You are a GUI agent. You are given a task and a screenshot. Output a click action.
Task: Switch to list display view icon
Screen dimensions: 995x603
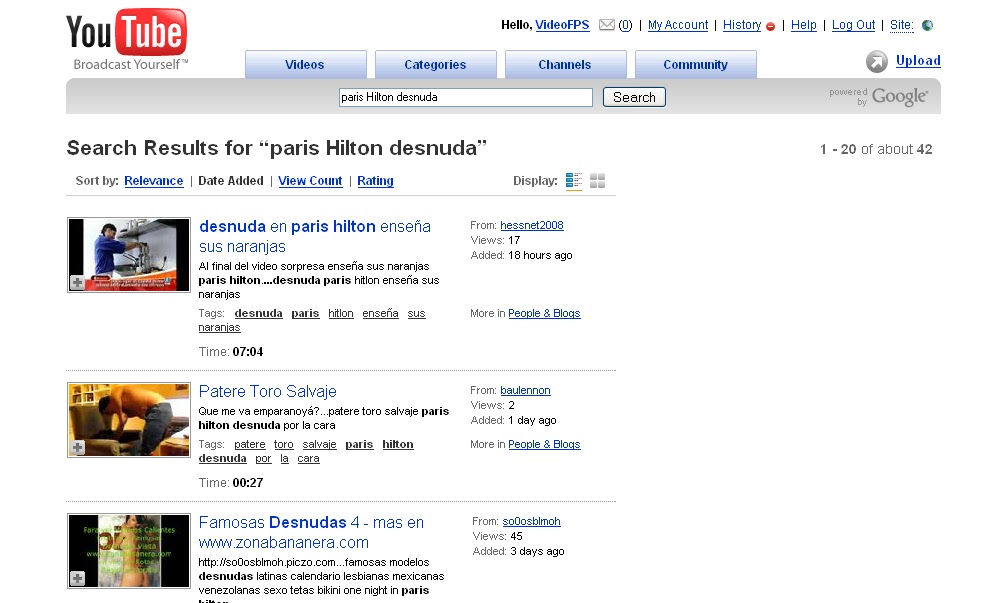[574, 181]
